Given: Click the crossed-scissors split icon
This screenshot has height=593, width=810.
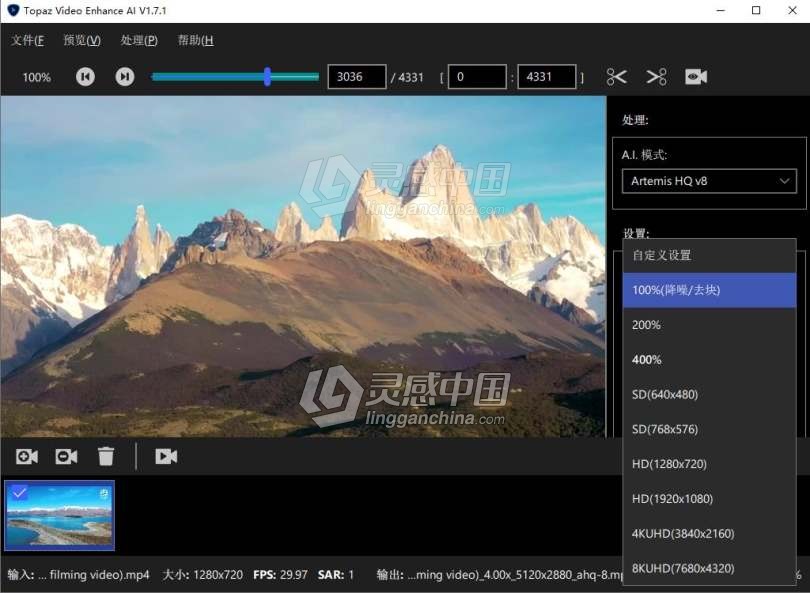Looking at the screenshot, I should pos(657,77).
